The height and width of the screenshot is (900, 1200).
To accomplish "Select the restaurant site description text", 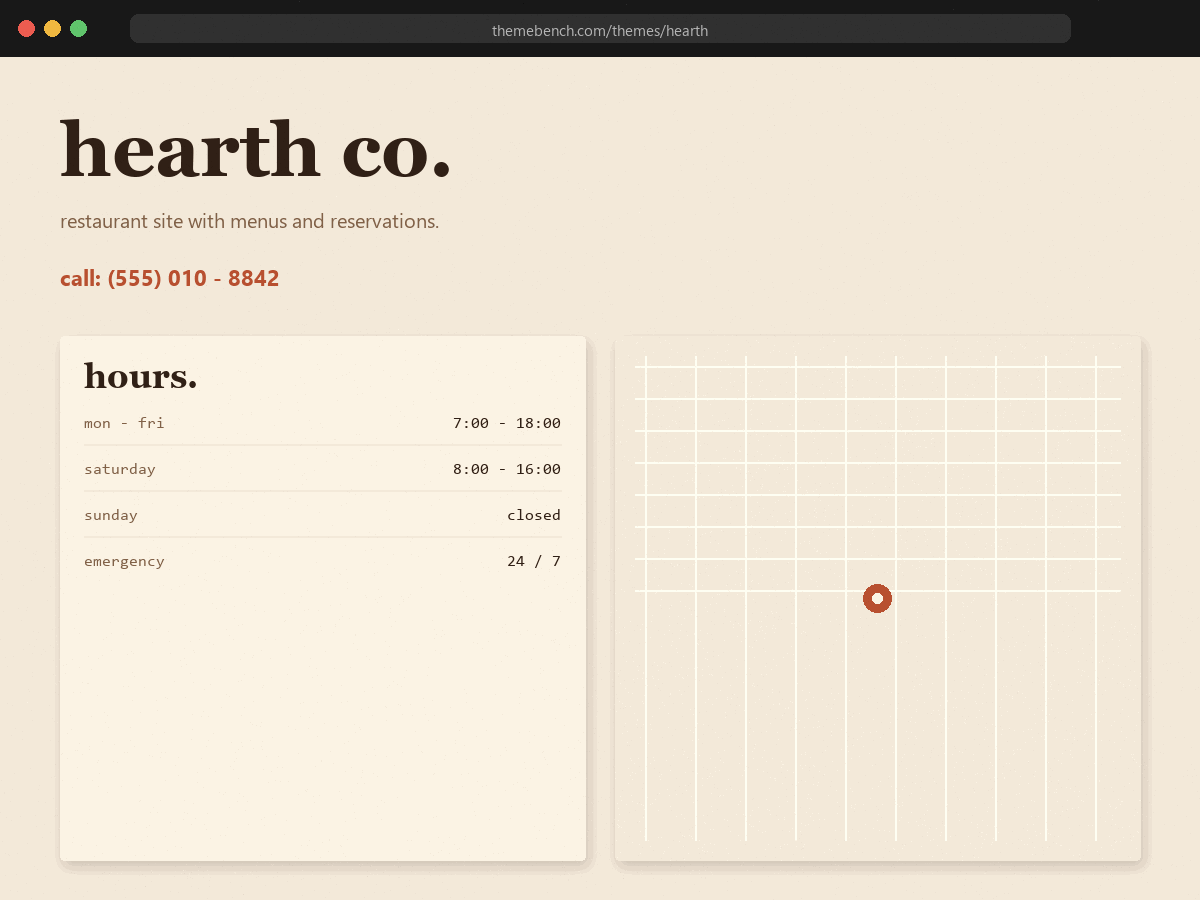I will pyautogui.click(x=250, y=221).
